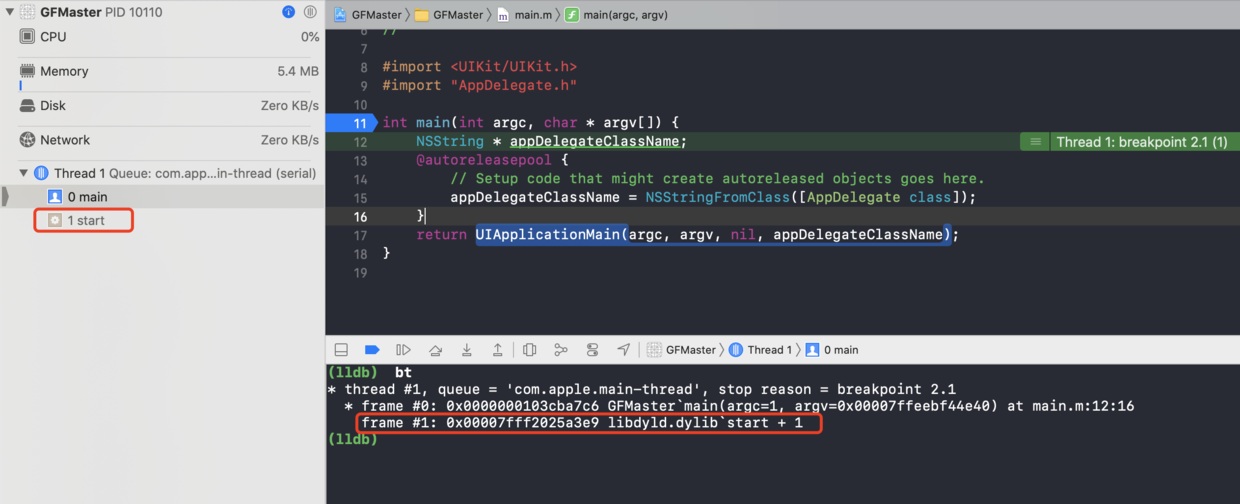Open Environment Overrides control
Image resolution: width=1240 pixels, height=504 pixels.
coord(592,350)
